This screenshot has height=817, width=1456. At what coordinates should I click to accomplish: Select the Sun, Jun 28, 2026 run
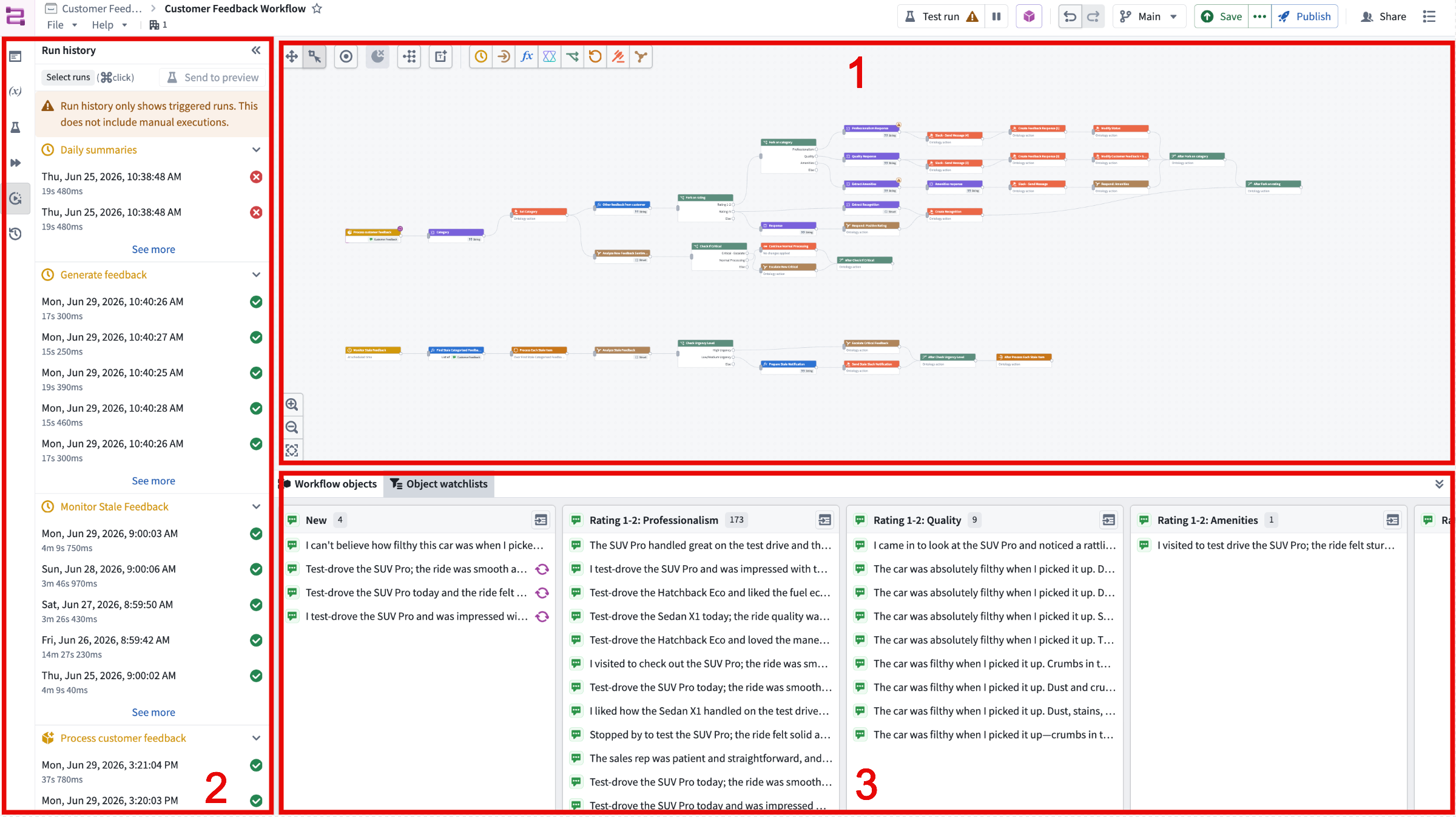152,575
